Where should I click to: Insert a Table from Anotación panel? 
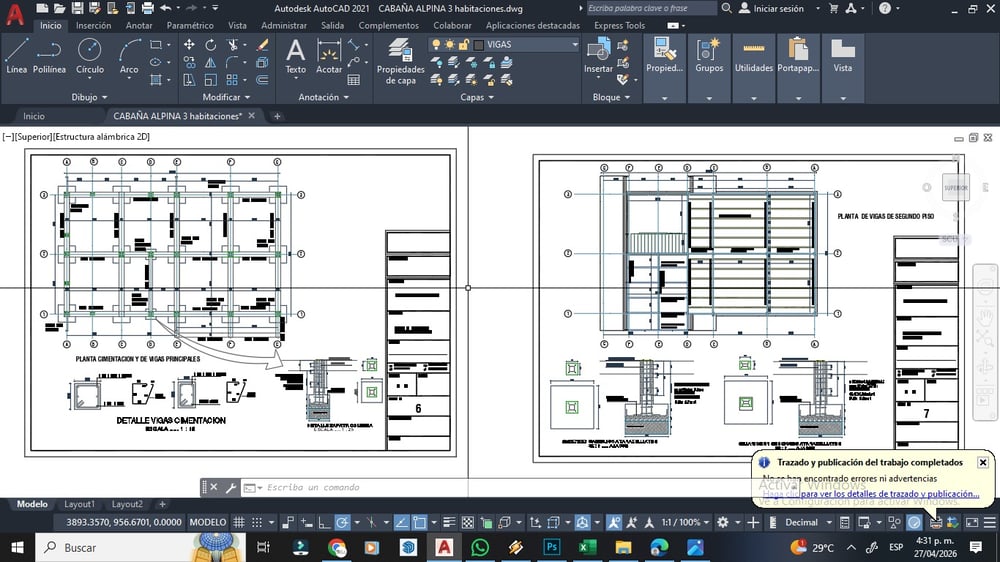353,80
